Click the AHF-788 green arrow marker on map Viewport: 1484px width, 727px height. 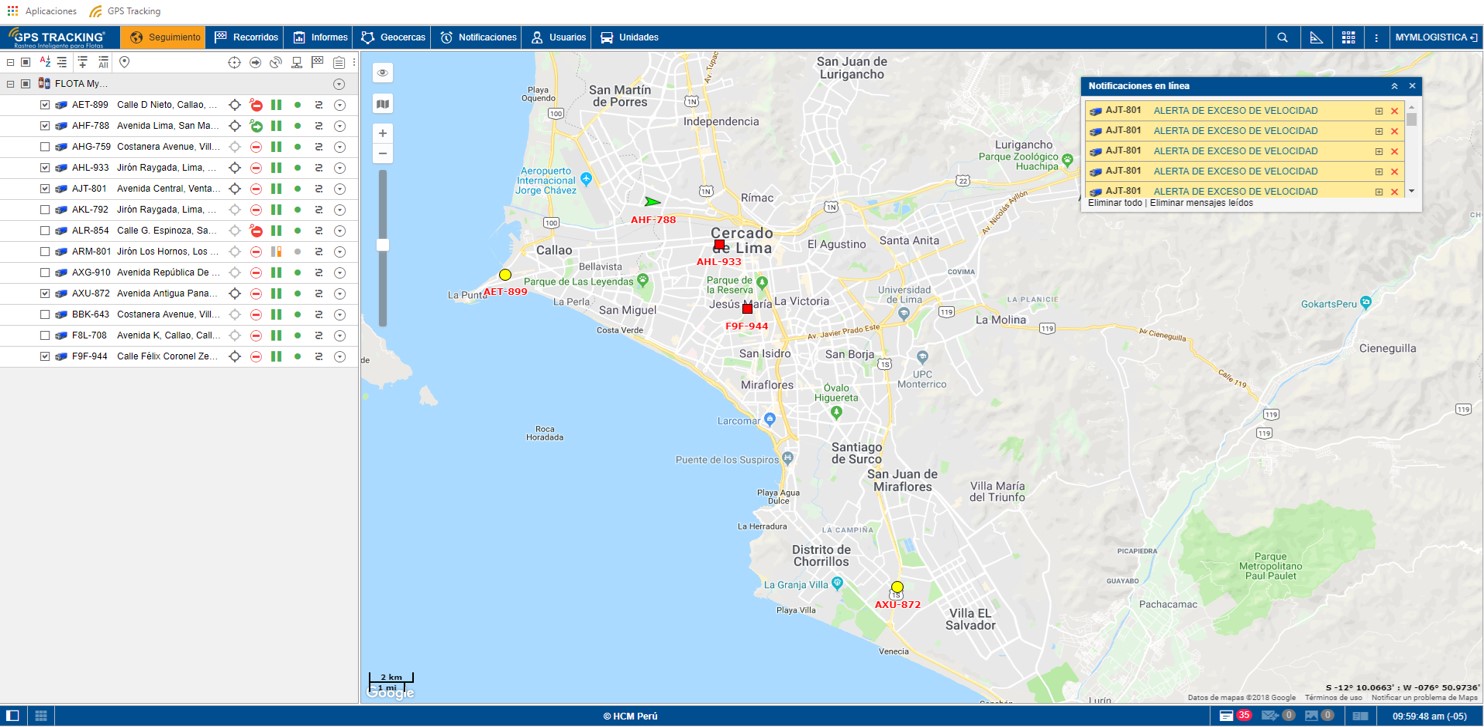click(652, 202)
